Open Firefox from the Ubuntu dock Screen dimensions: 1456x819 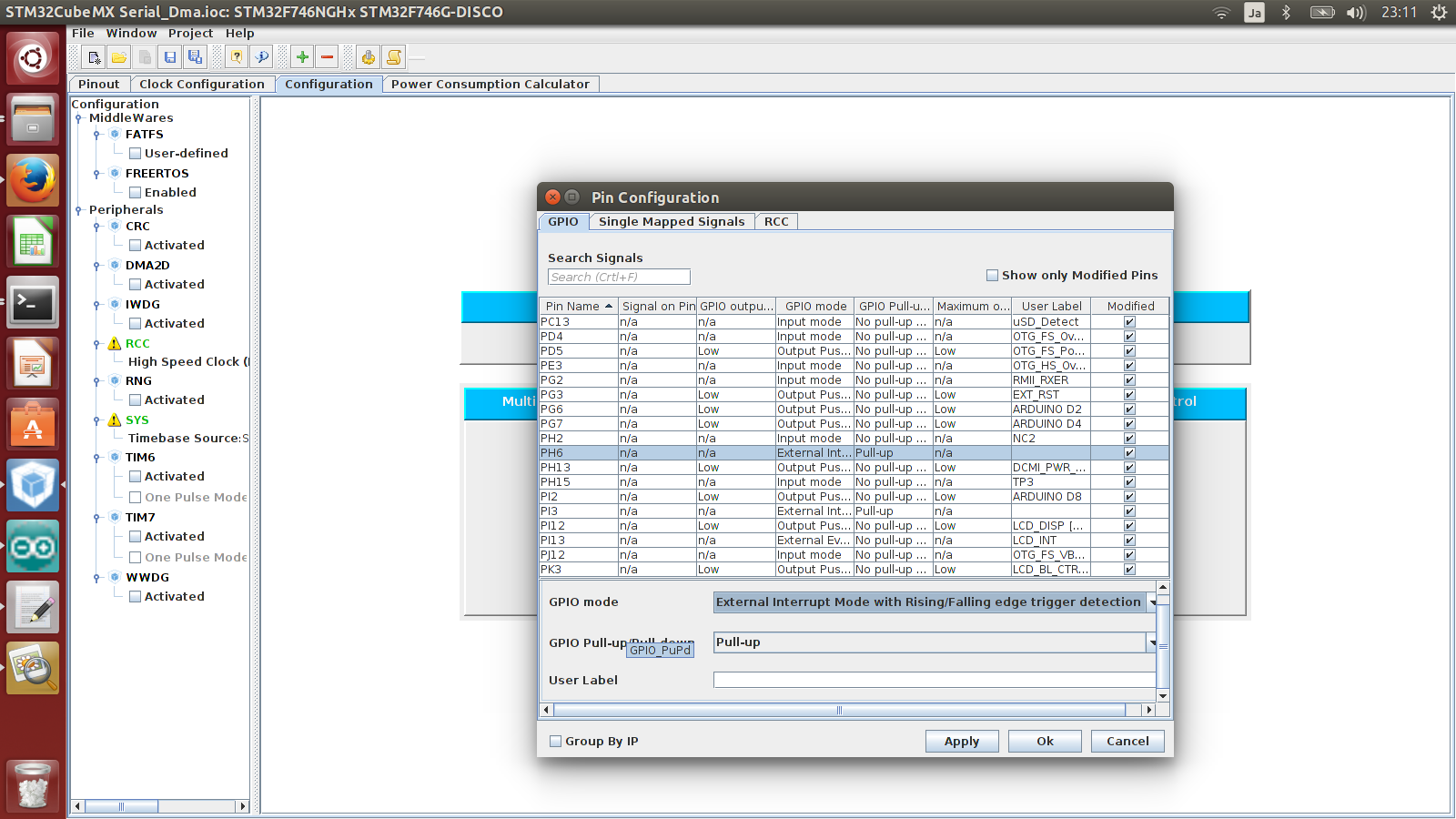click(34, 180)
